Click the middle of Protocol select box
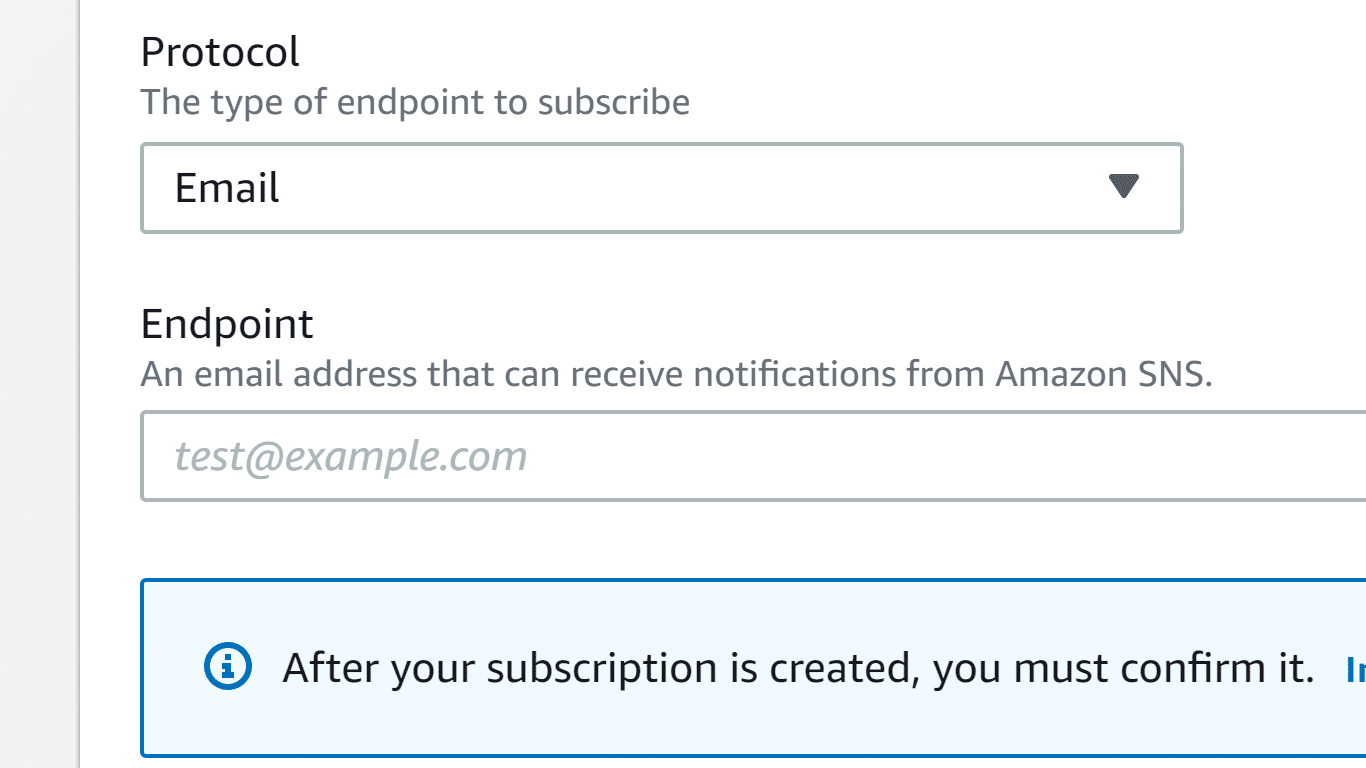1366x768 pixels. coord(660,188)
